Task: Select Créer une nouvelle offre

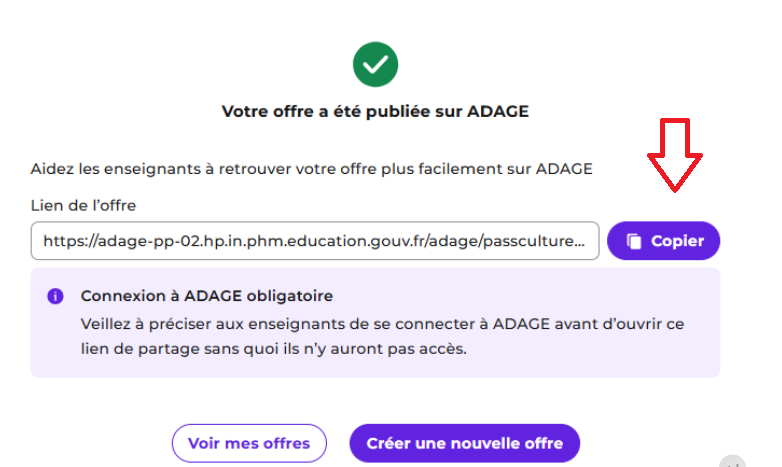Action: point(464,443)
